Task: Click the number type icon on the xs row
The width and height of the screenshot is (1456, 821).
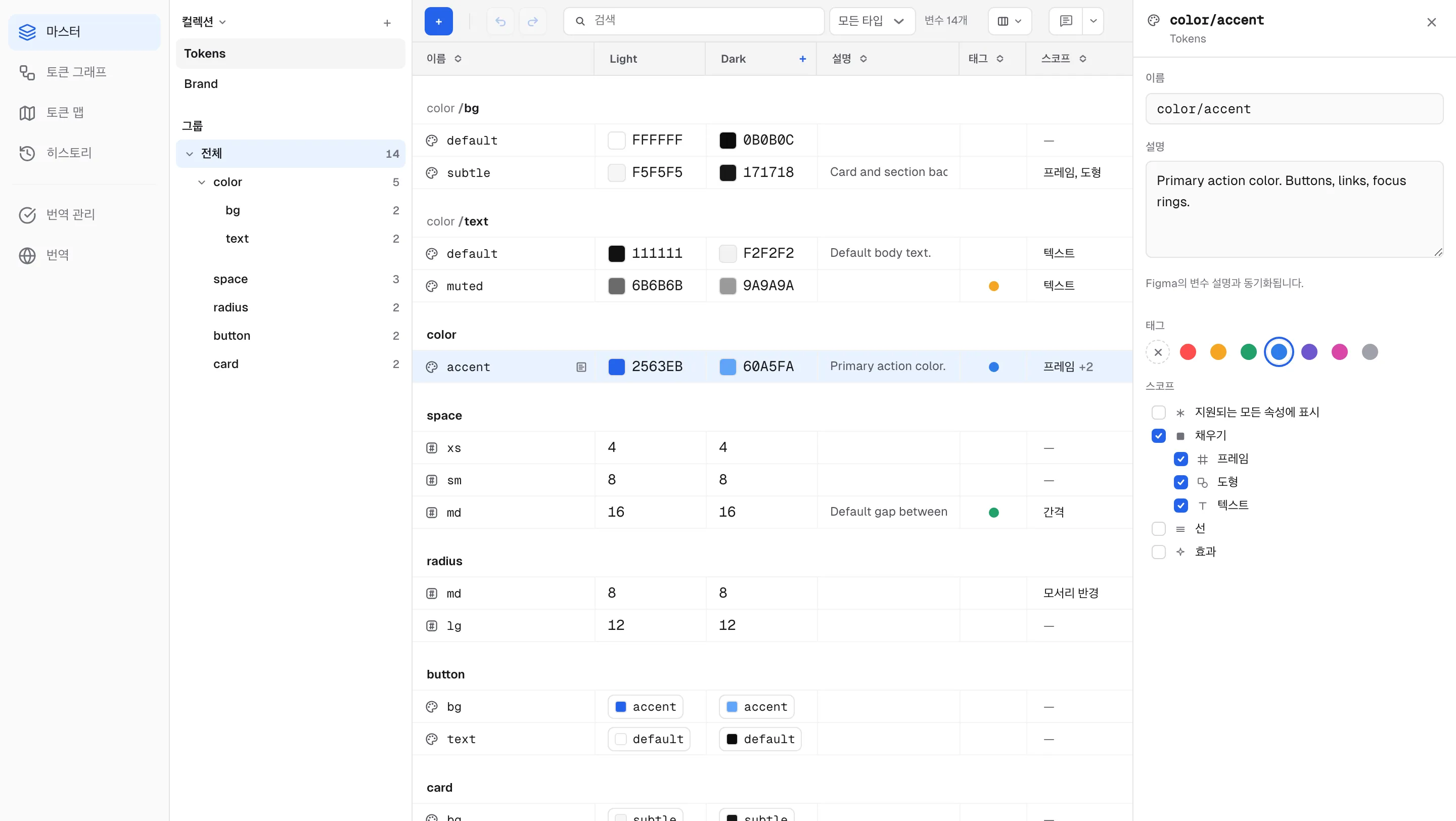Action: coord(432,448)
